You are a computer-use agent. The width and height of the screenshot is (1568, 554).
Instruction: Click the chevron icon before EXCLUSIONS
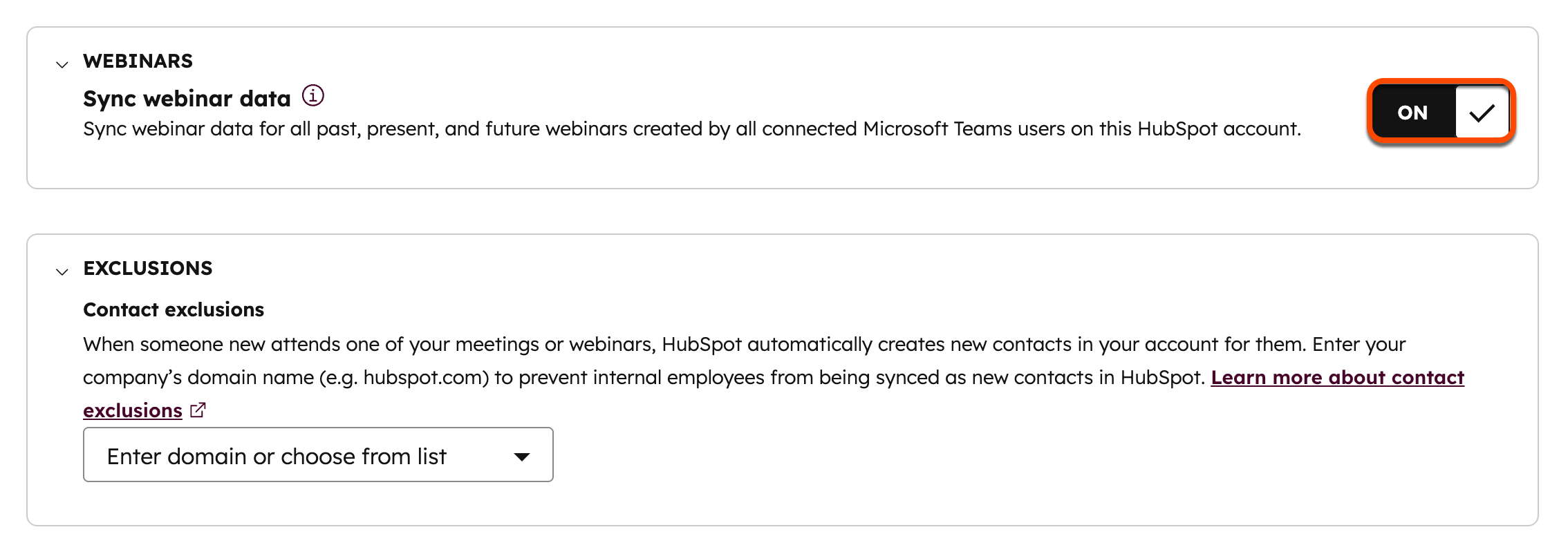tap(62, 270)
